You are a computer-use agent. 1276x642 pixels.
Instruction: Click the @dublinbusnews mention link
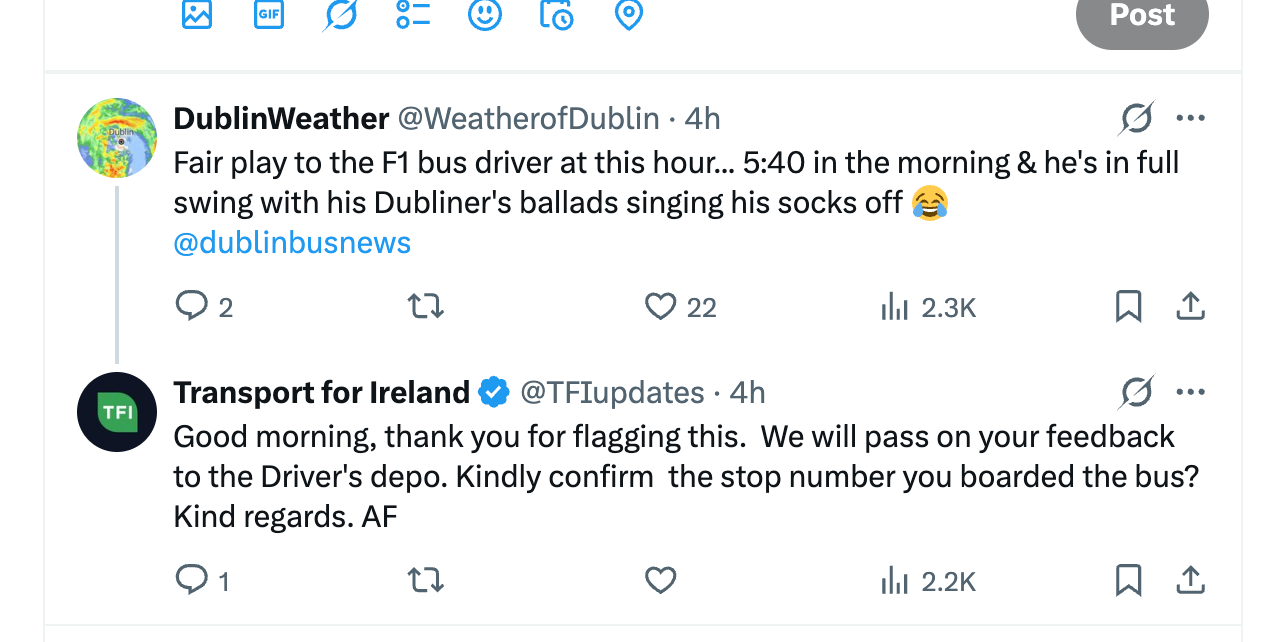292,243
